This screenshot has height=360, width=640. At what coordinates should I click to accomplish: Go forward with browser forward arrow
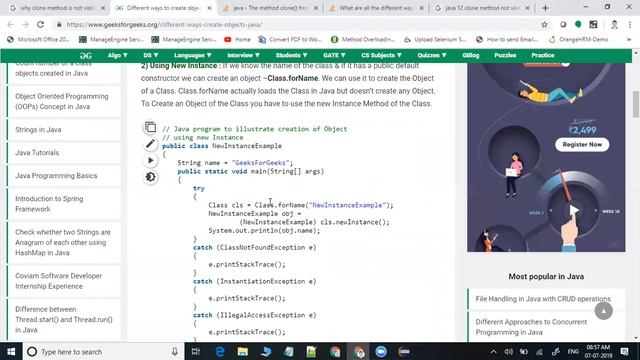click(x=25, y=24)
